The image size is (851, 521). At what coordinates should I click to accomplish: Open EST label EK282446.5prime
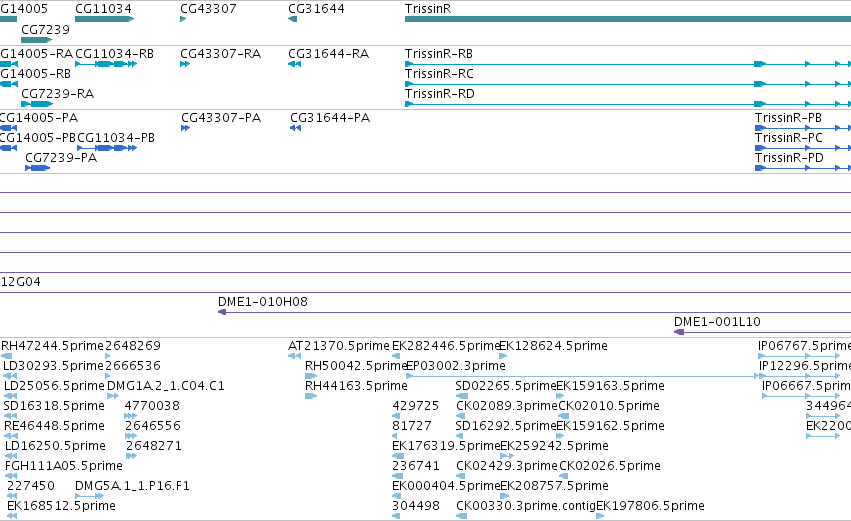(446, 346)
